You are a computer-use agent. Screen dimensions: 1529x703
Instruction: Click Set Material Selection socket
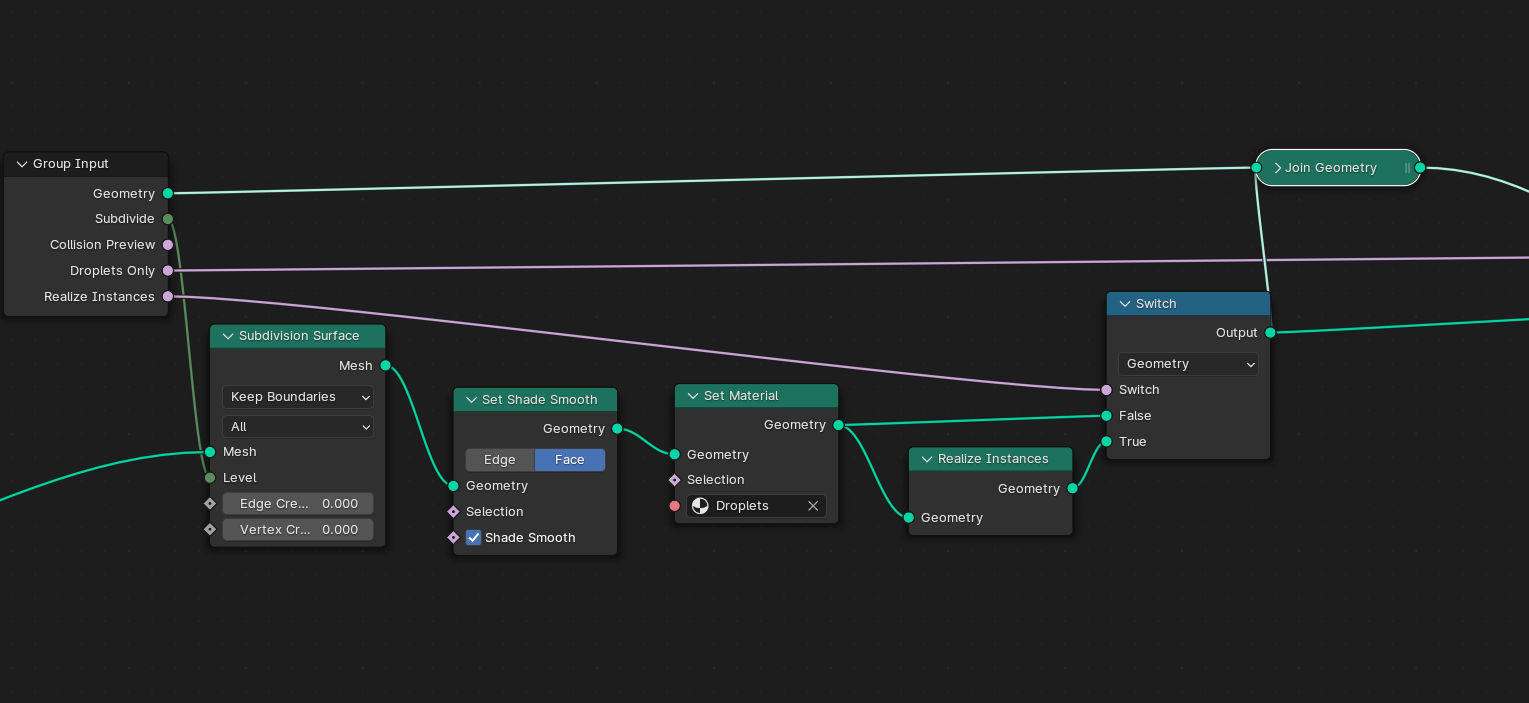pyautogui.click(x=674, y=480)
